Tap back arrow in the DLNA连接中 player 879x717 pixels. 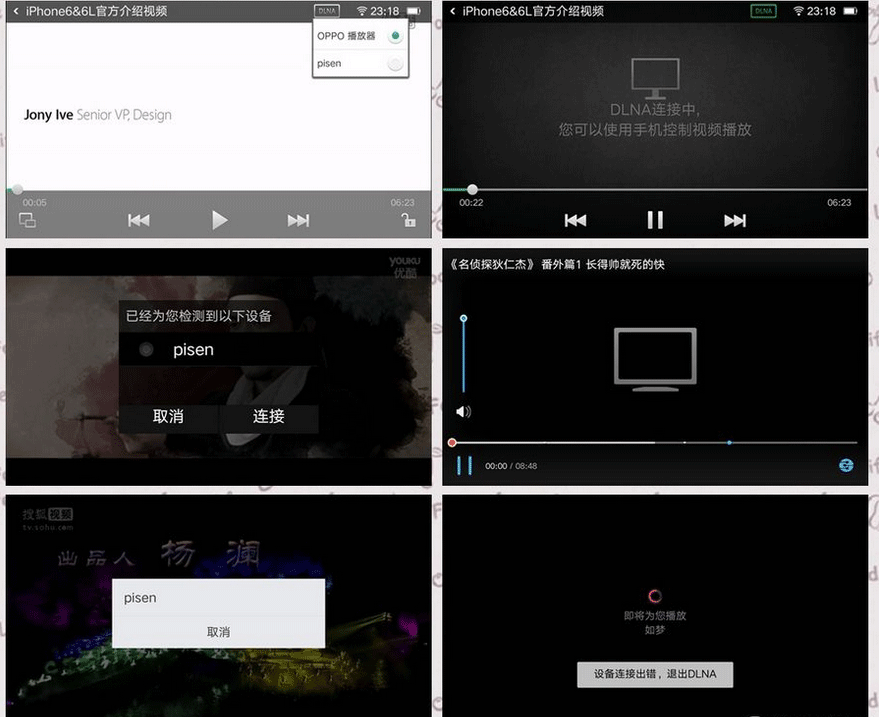point(452,11)
